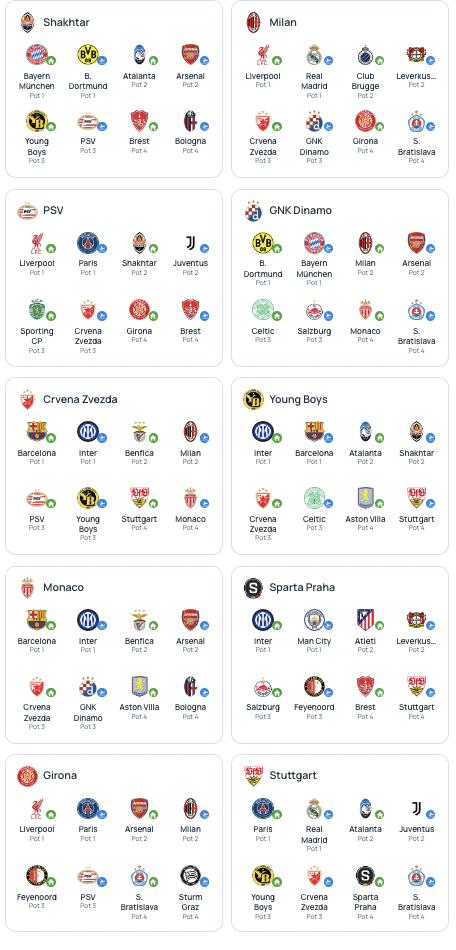The height and width of the screenshot is (950, 456).
Task: Select the Monaco card header title
Action: pyautogui.click(x=64, y=588)
